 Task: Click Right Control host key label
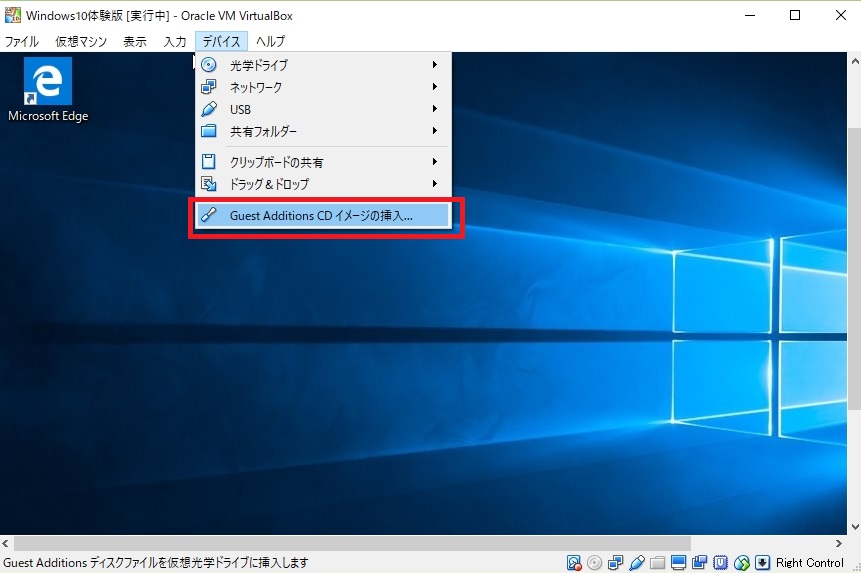pos(809,563)
